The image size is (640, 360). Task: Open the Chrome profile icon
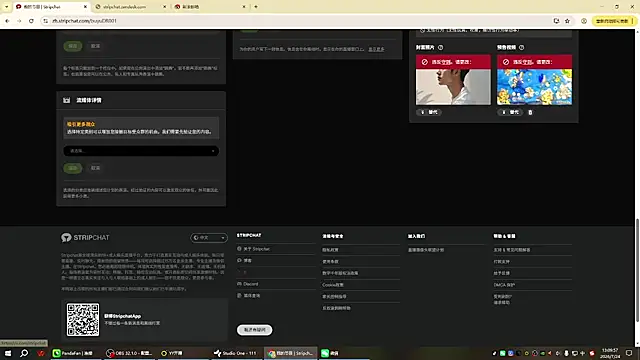(584, 21)
